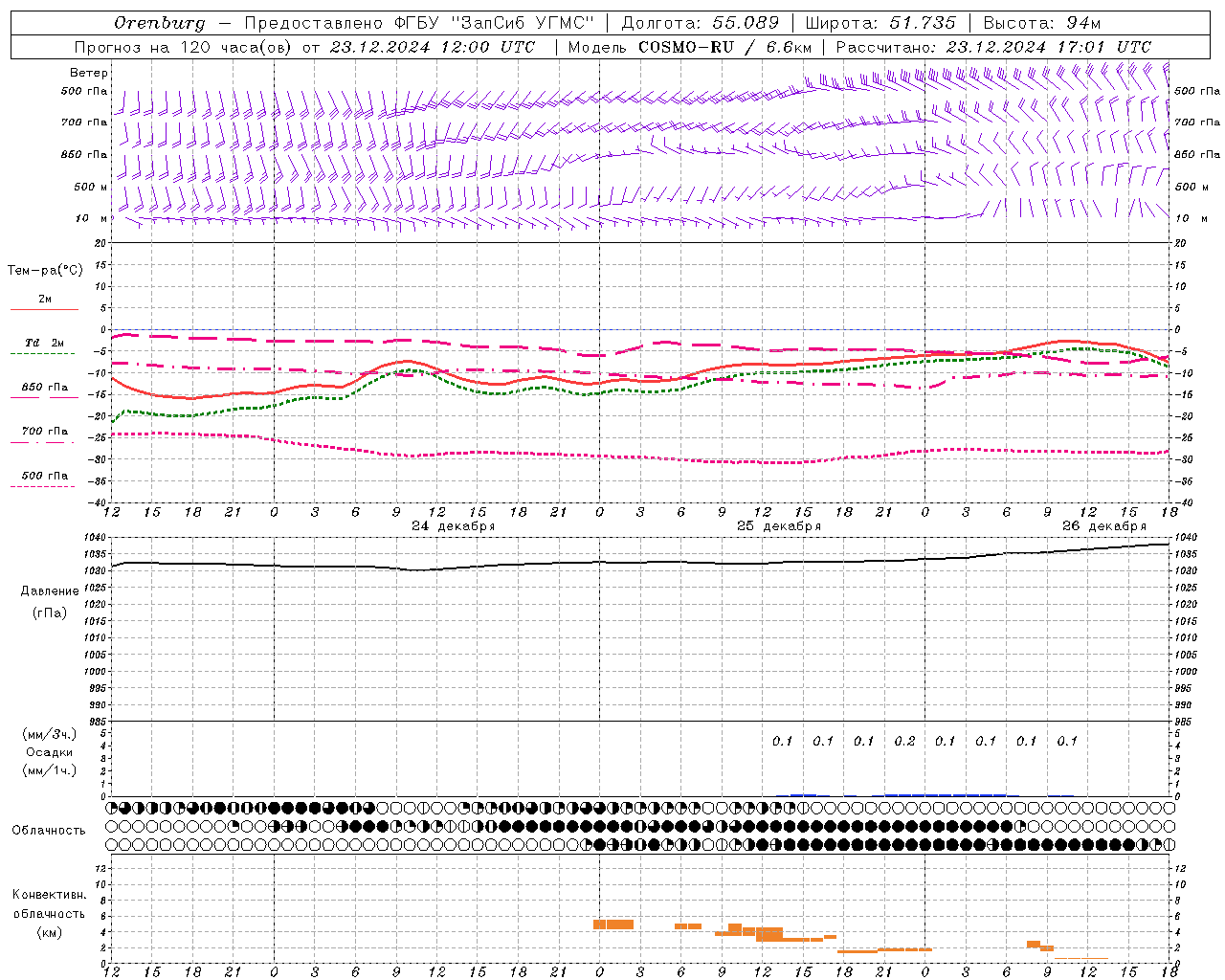Image resolution: width=1225 pixels, height=980 pixels.
Task: Click the 'Осадки' precipitation label
Action: tap(50, 752)
